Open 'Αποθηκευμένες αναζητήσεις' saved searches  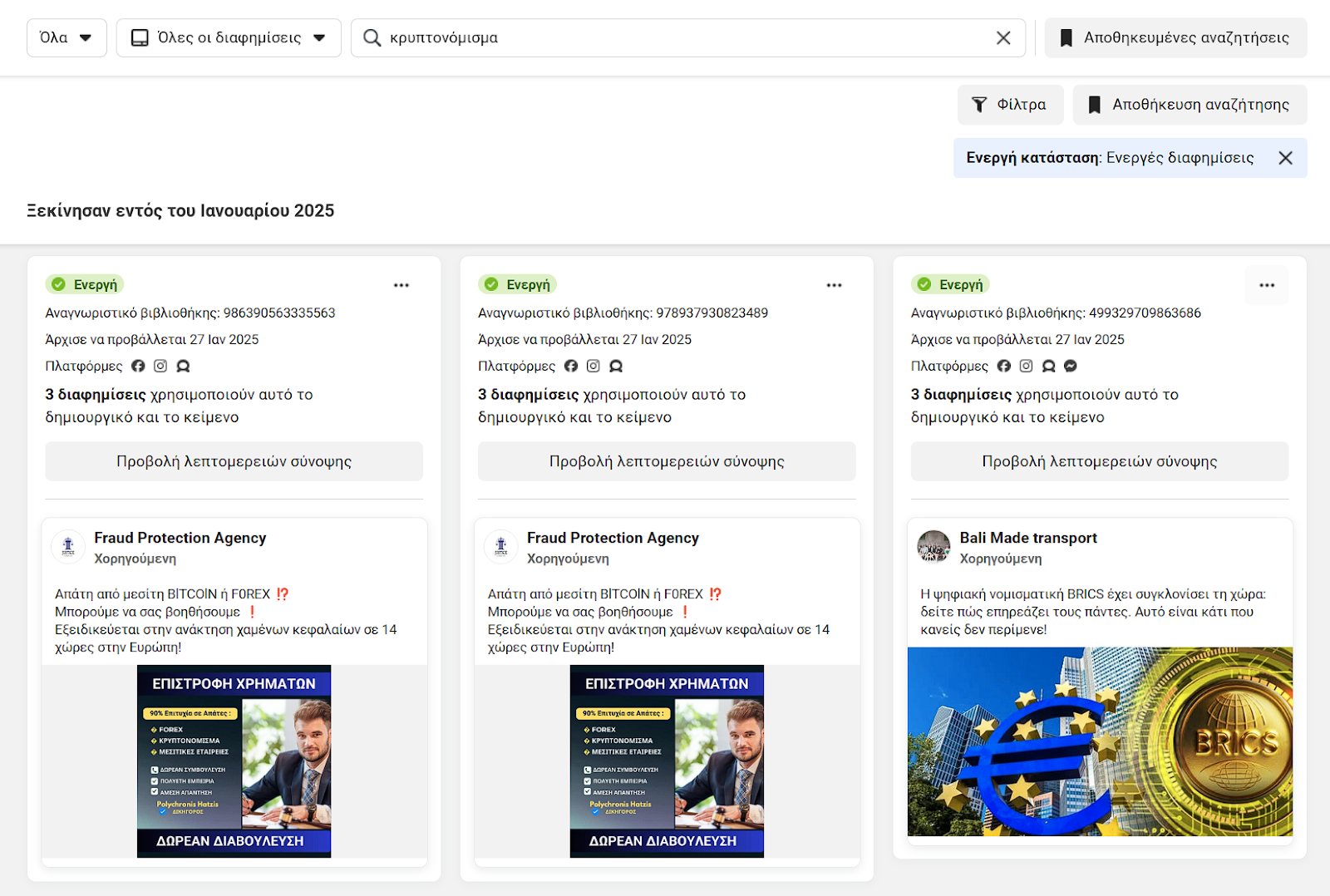(1175, 38)
